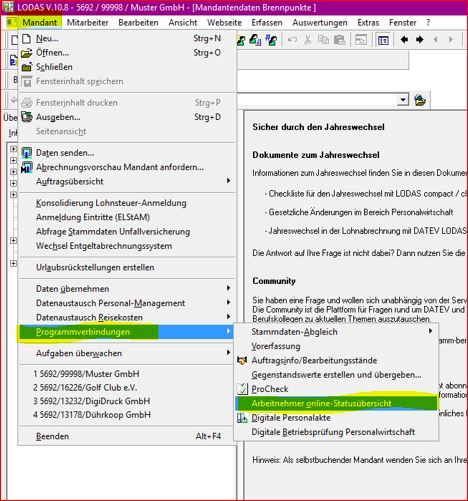Expand the topmost tree node plus box
The width and height of the screenshot is (468, 501).
click(13, 149)
